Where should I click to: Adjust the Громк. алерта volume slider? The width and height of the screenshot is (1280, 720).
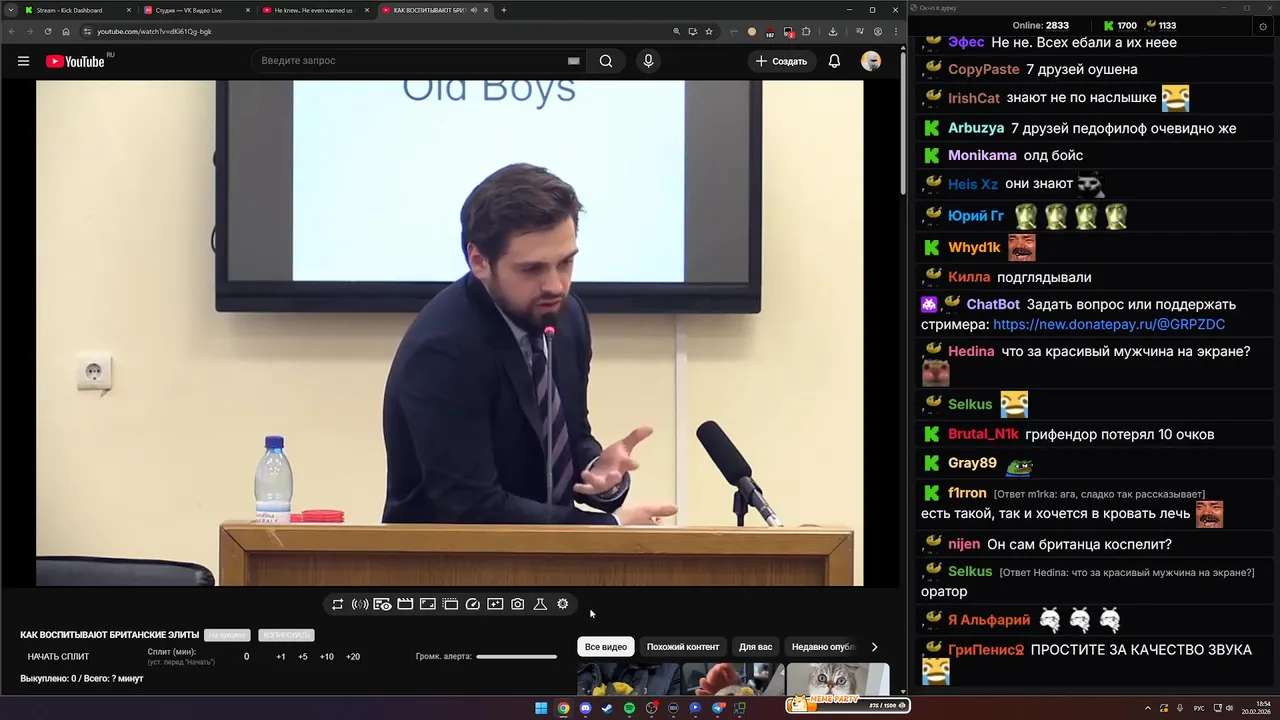coord(516,657)
